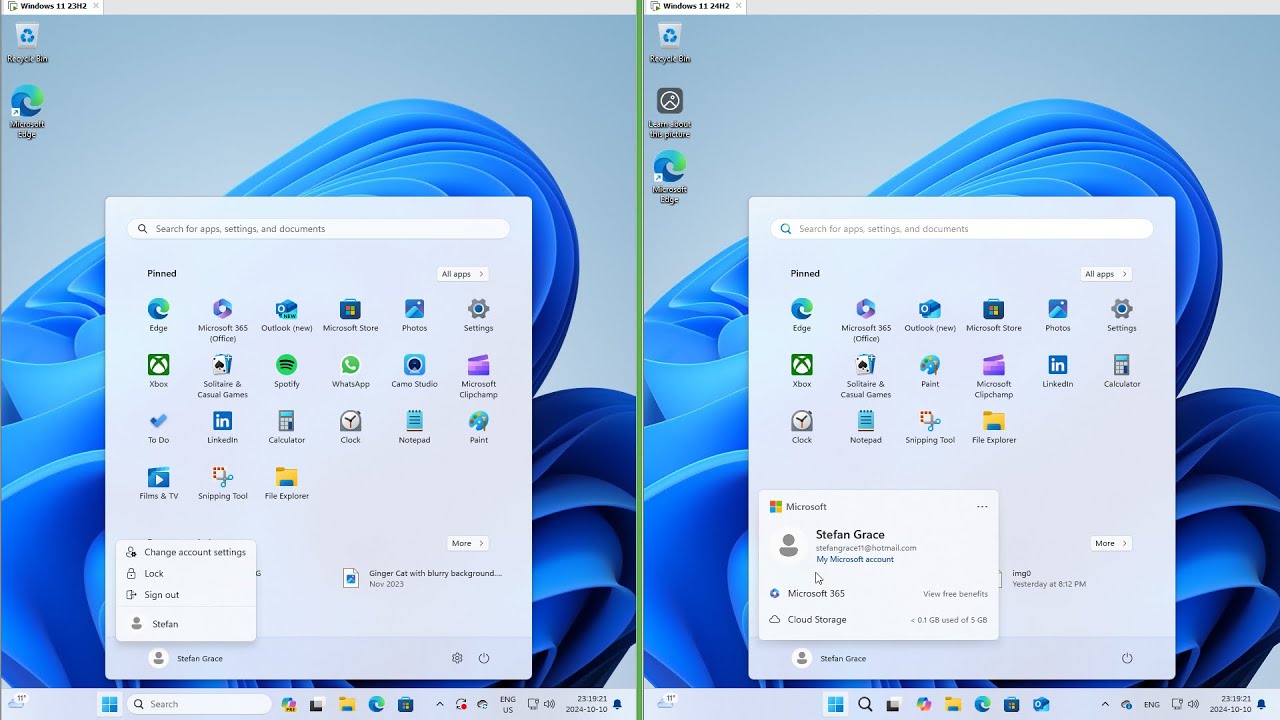Open WhatsApp in the 23H2 Start menu
The image size is (1280, 720).
(x=350, y=371)
